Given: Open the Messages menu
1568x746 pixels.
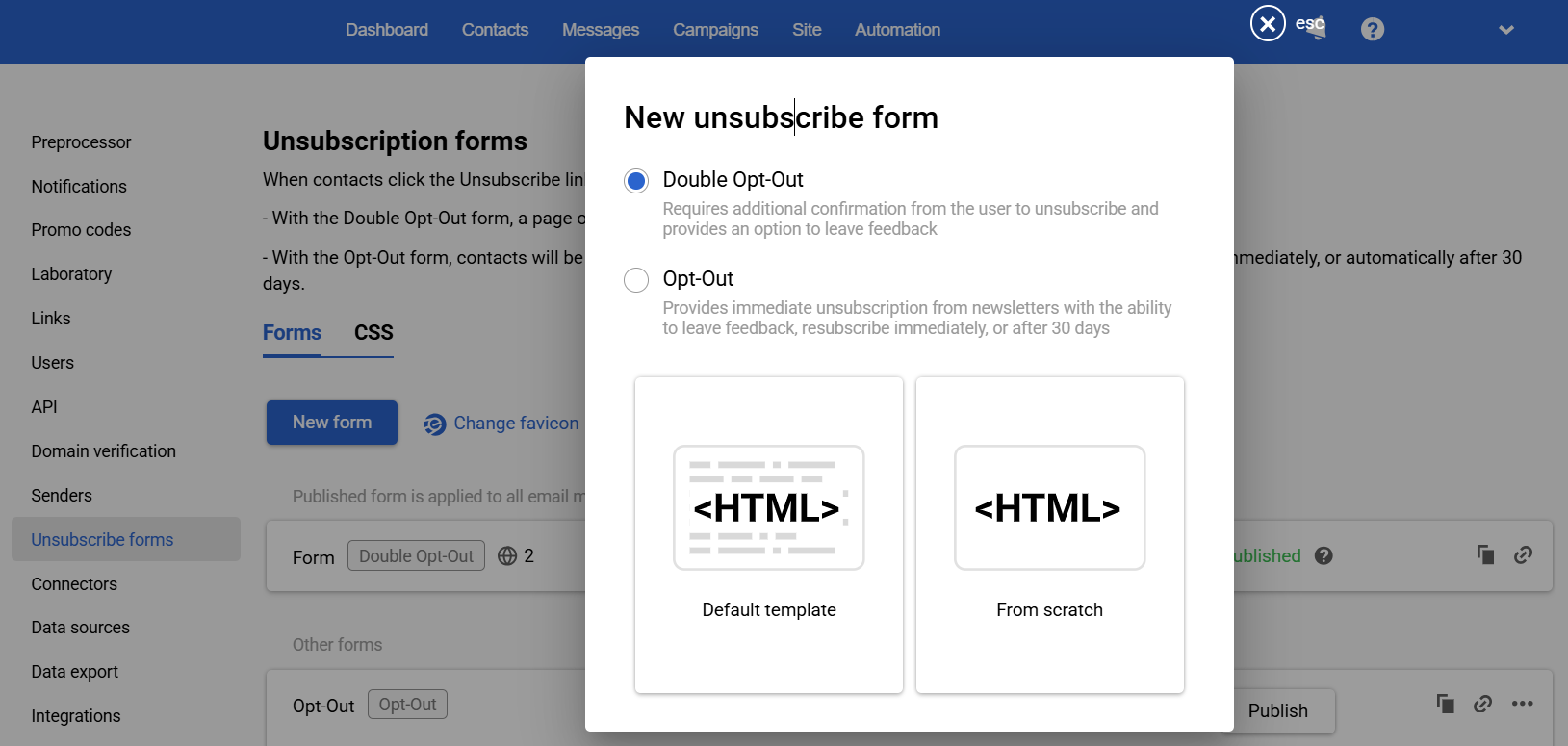Looking at the screenshot, I should pos(601,30).
